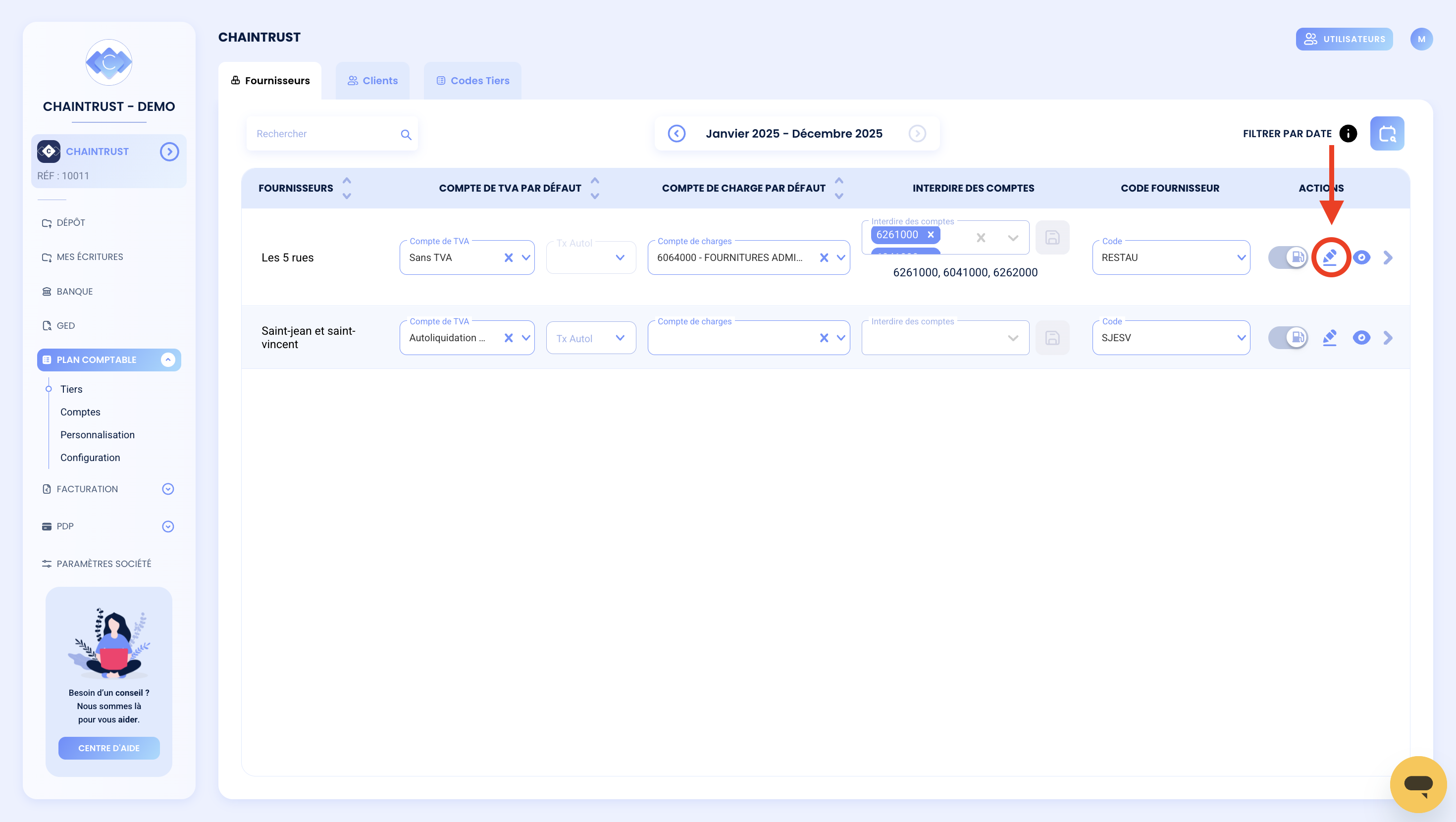The image size is (1456, 822).
Task: Open Compte de TVA dropdown for Saint-jean
Action: 525,338
